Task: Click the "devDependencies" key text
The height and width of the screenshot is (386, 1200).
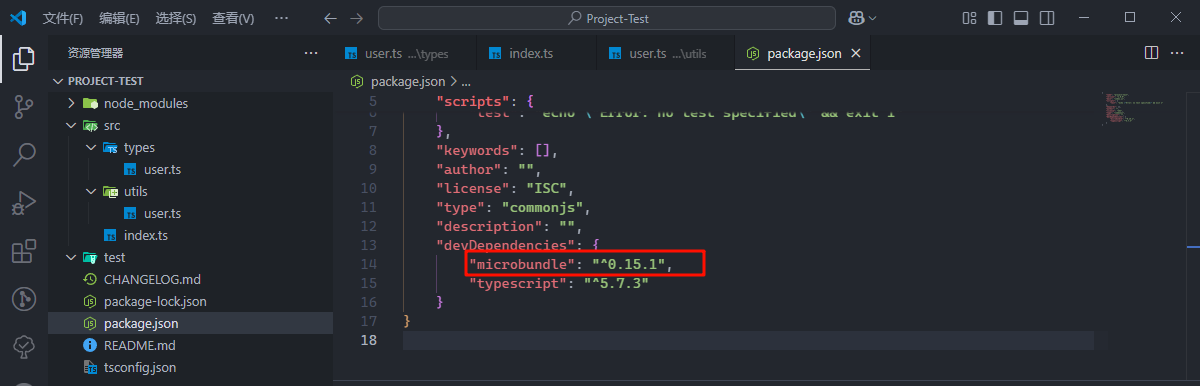Action: [507, 245]
